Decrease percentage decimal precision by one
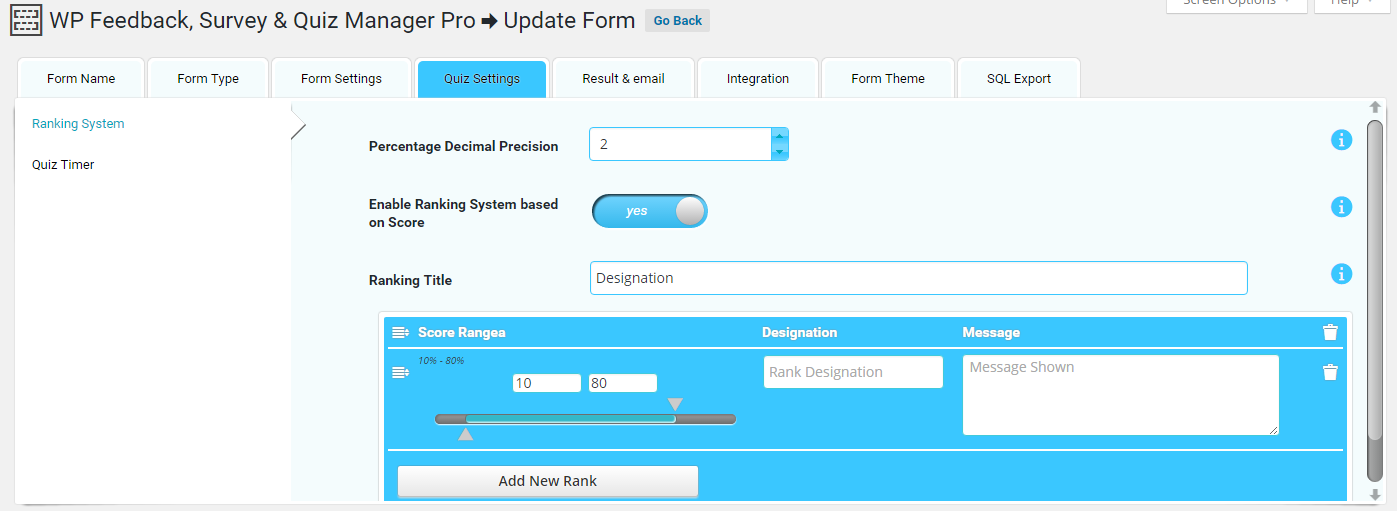The height and width of the screenshot is (511, 1397). click(780, 152)
